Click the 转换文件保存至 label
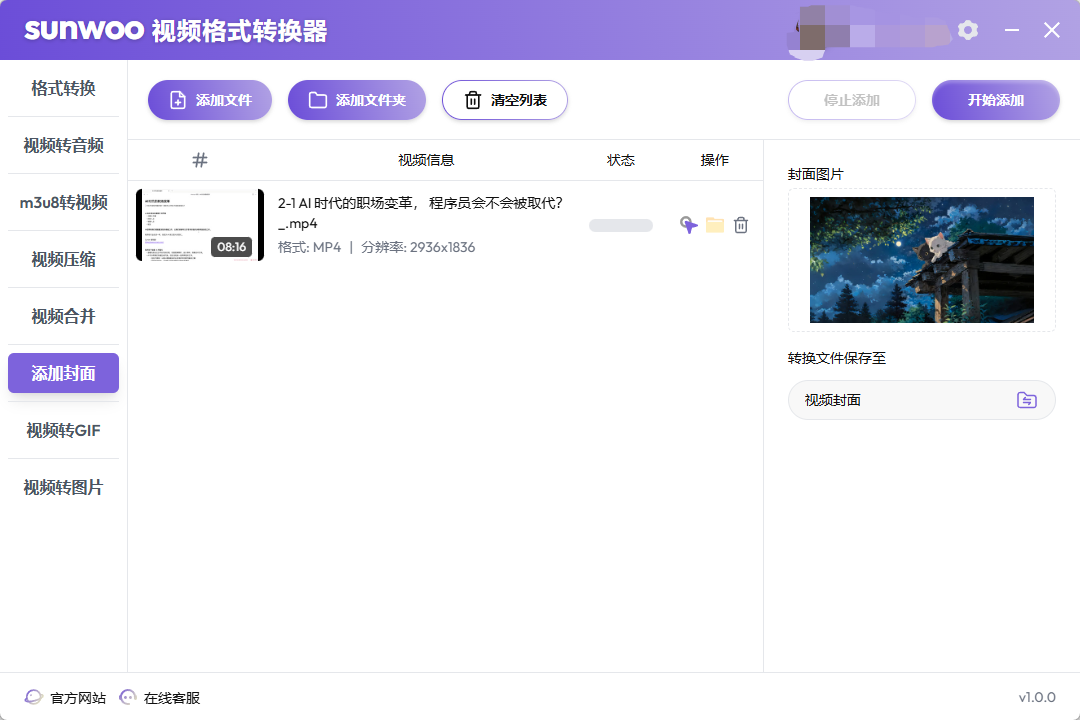1080x720 pixels. click(x=837, y=358)
